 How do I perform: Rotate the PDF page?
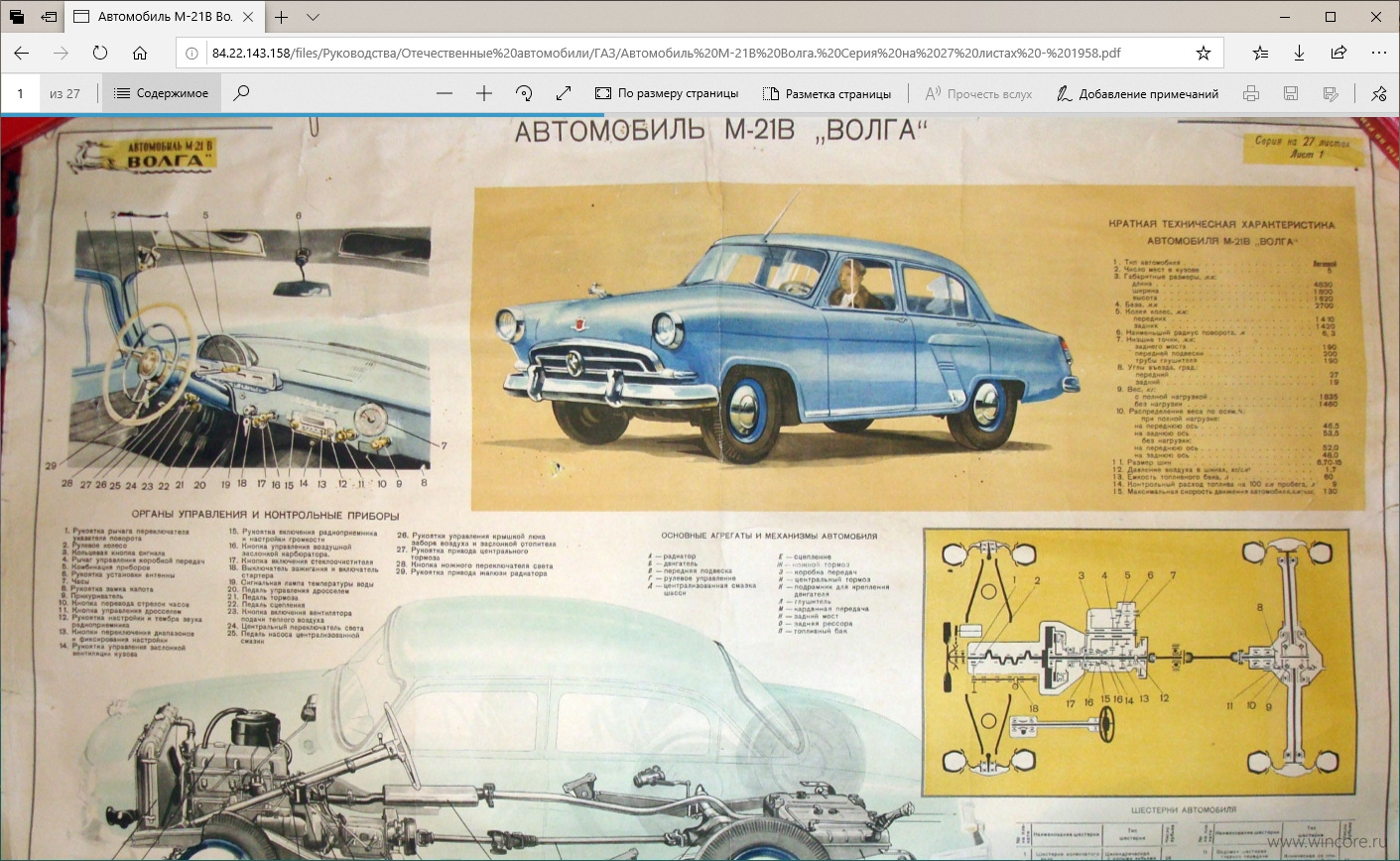coord(524,93)
